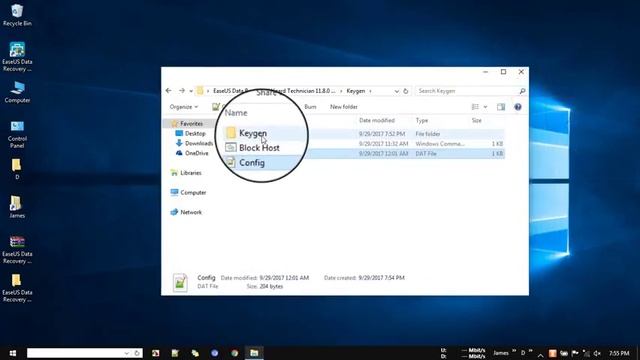The width and height of the screenshot is (640, 360).
Task: Maximize the Explorer window
Action: click(503, 72)
